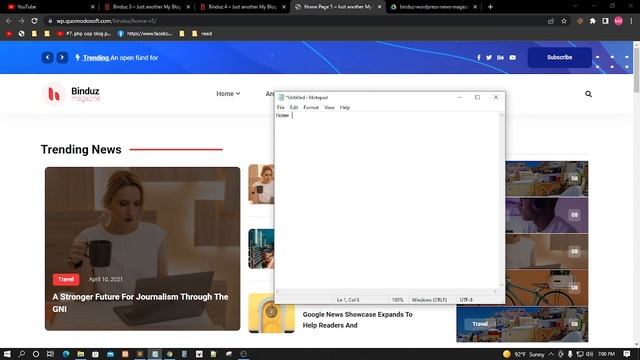The height and width of the screenshot is (360, 640).
Task: Click the volume icon in system tray
Action: (589, 354)
